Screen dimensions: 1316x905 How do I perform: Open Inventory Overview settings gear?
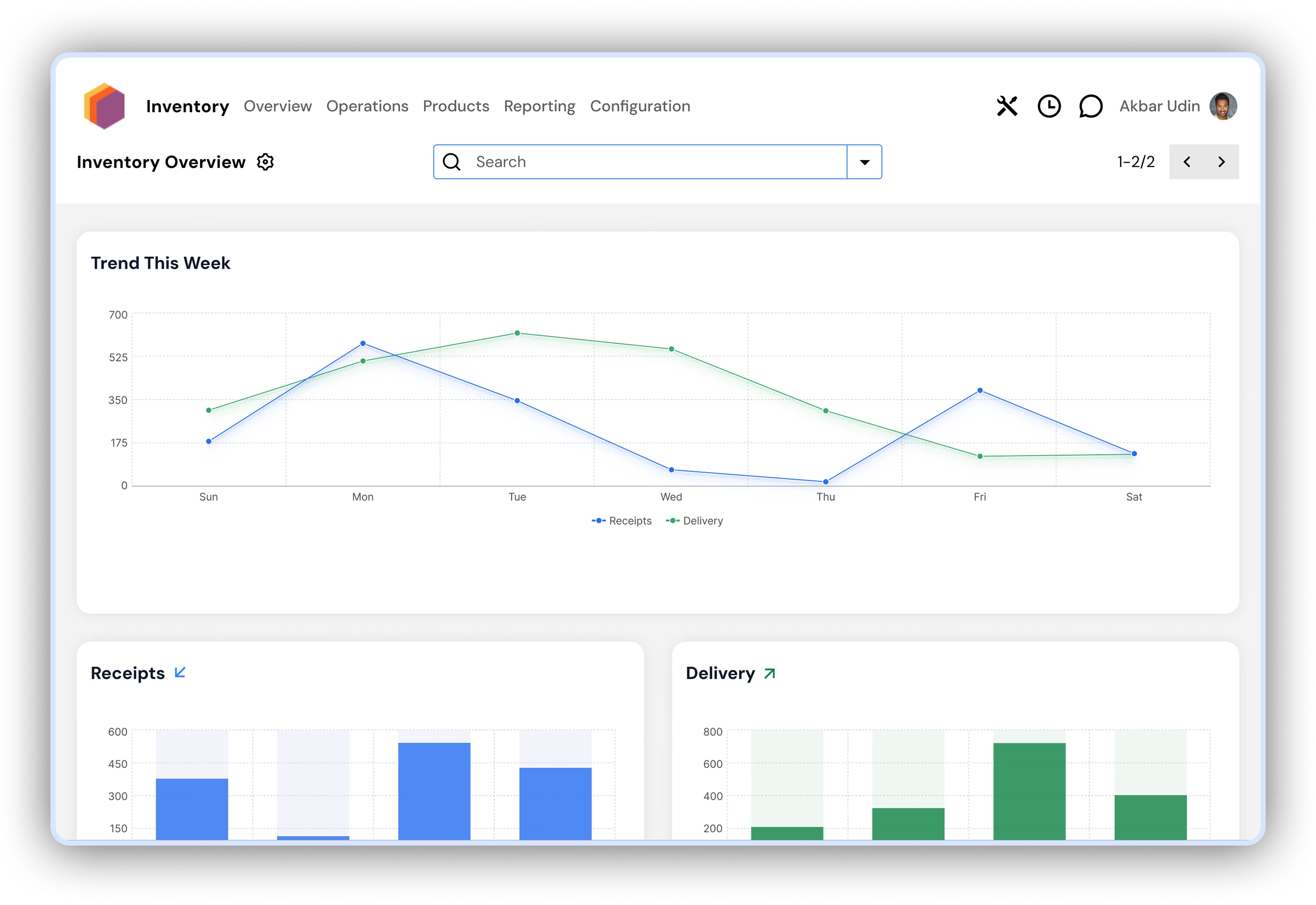pyautogui.click(x=265, y=162)
